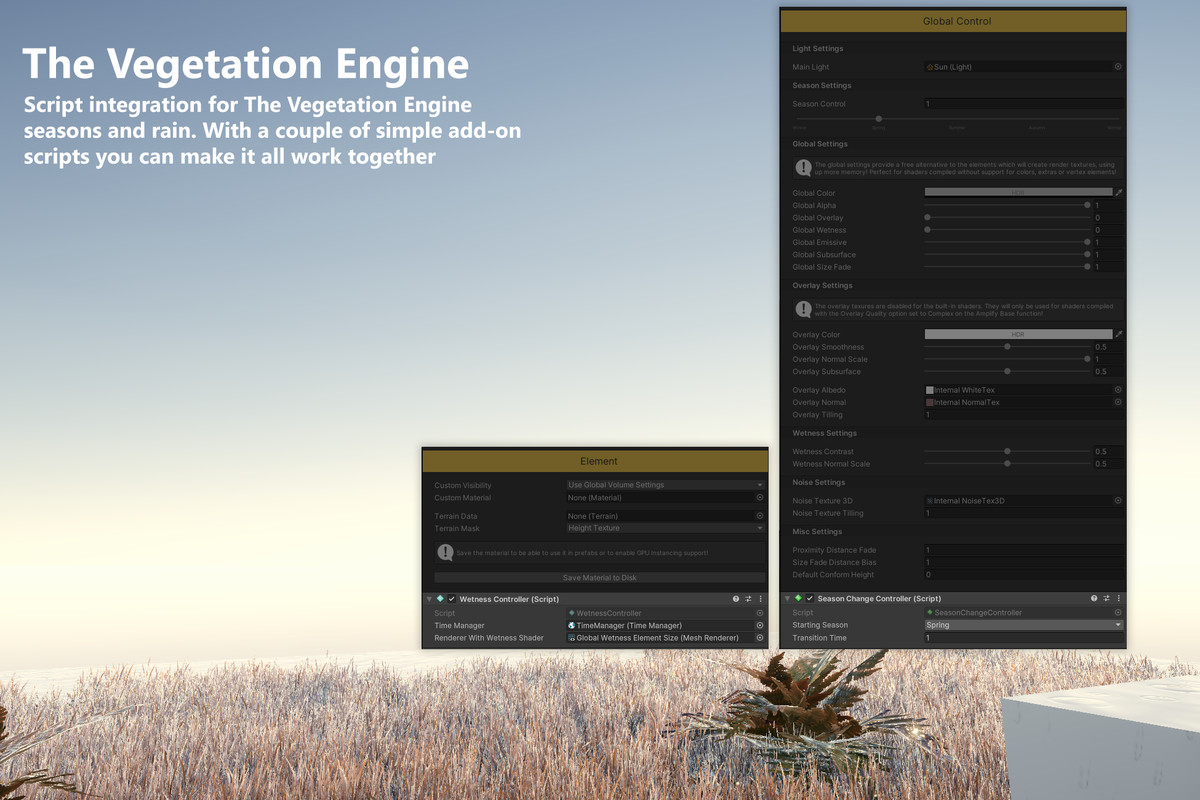Click the Global Subsurface slider
The height and width of the screenshot is (800, 1200).
coord(1007,254)
